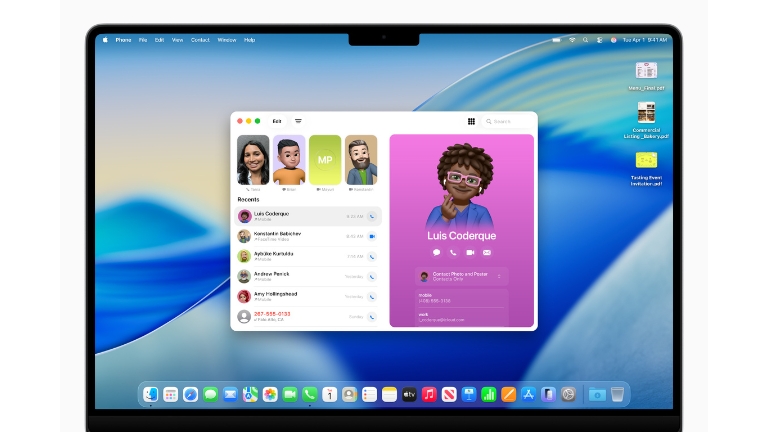Select the Konstantin Babichev recents entry
Viewport: 768px width, 432px height.
[308, 237]
